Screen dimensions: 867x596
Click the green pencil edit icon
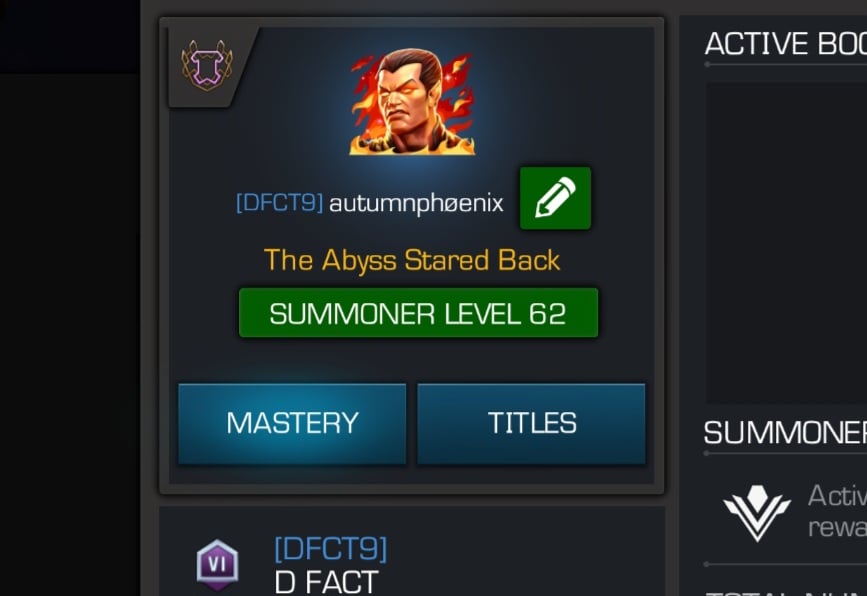(555, 198)
